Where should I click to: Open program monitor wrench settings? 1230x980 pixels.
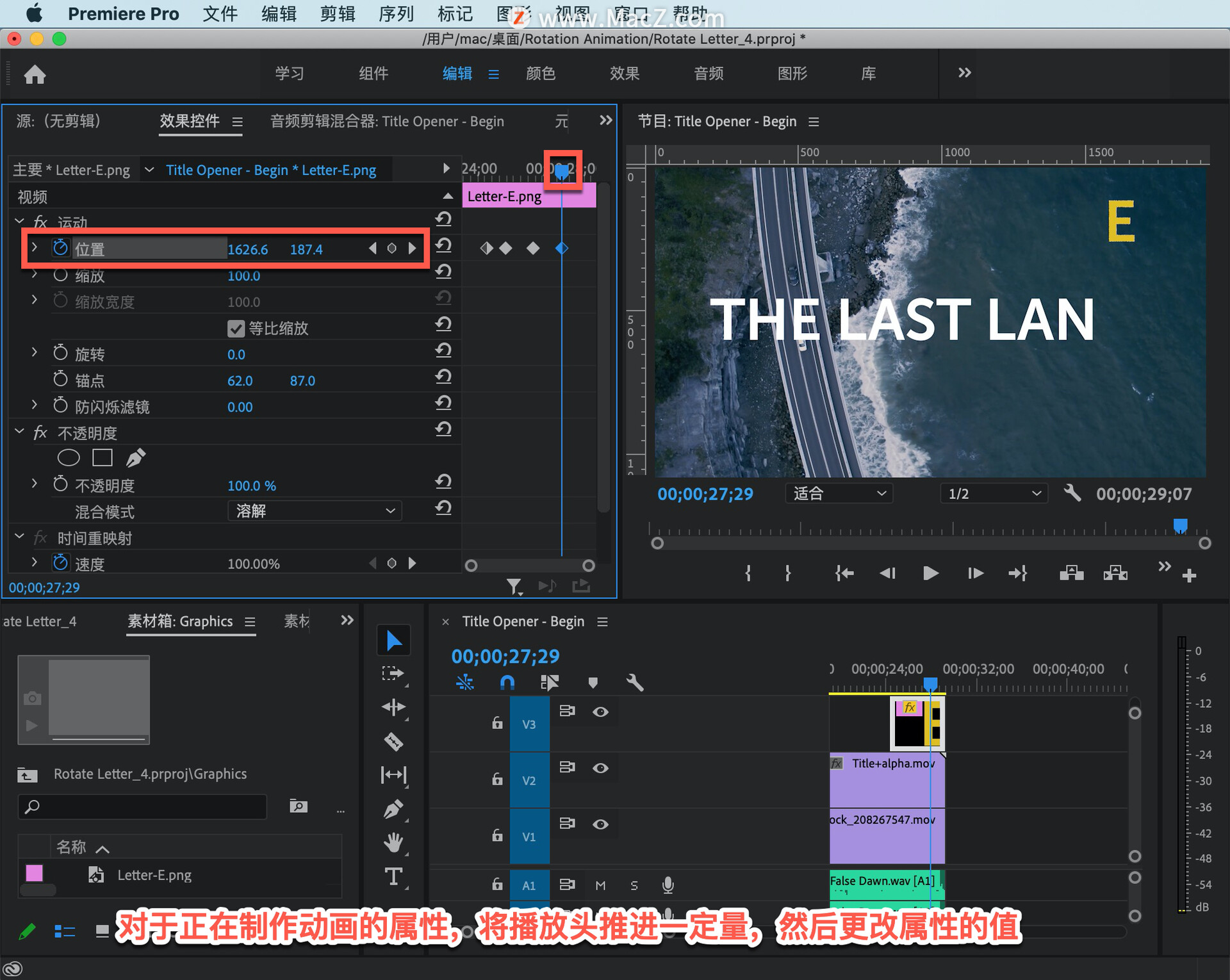(1072, 493)
